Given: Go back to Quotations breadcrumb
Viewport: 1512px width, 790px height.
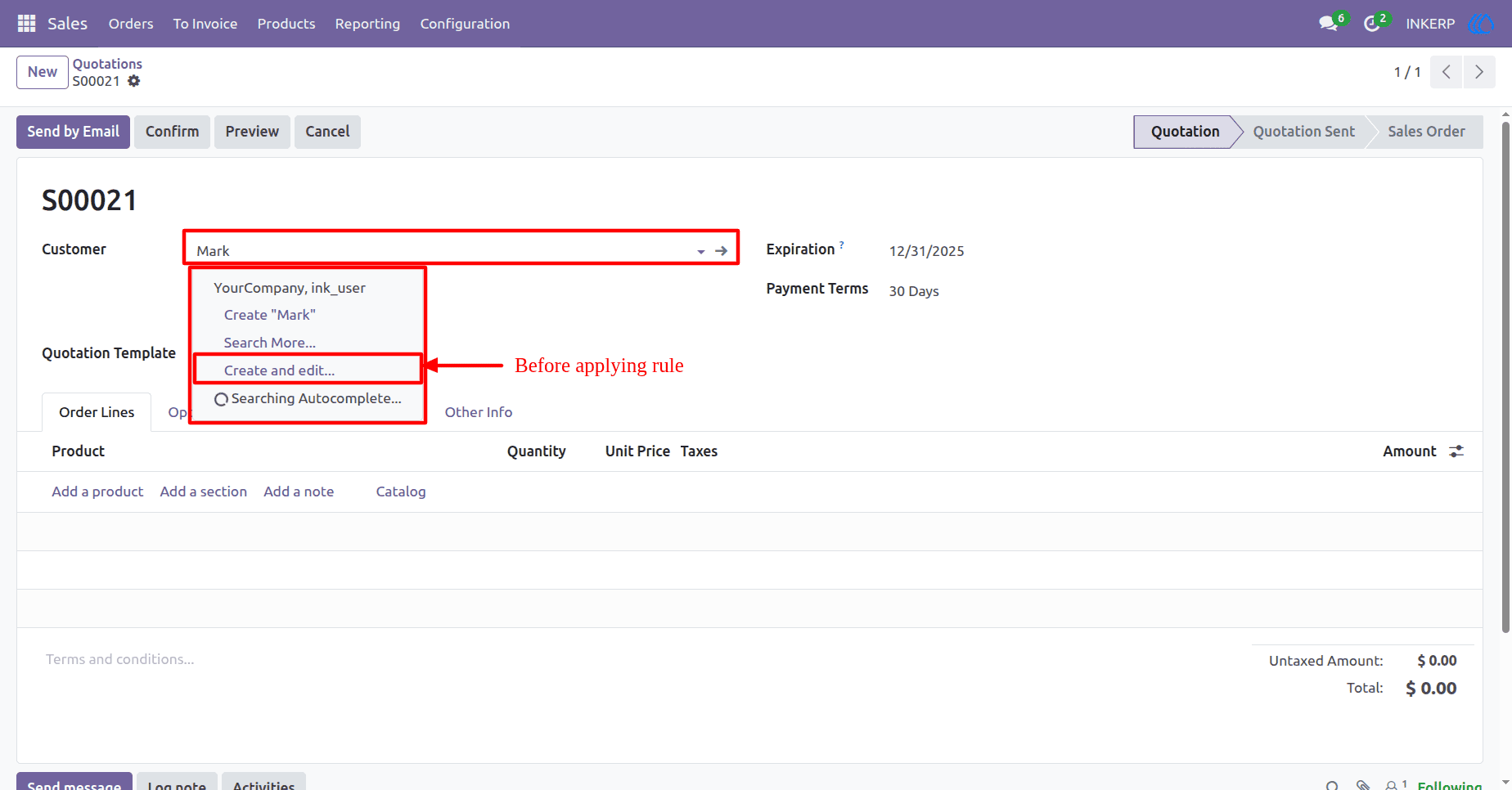Looking at the screenshot, I should (x=107, y=64).
